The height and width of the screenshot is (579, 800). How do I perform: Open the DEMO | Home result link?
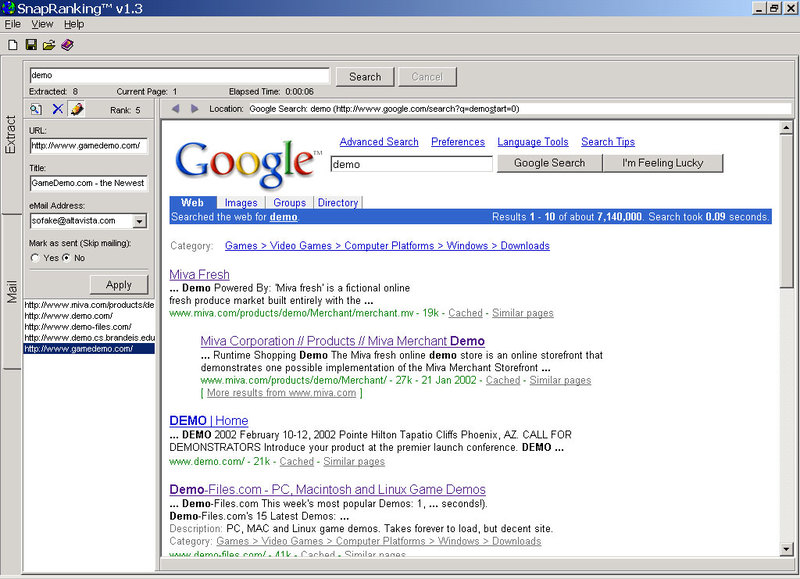tap(209, 420)
